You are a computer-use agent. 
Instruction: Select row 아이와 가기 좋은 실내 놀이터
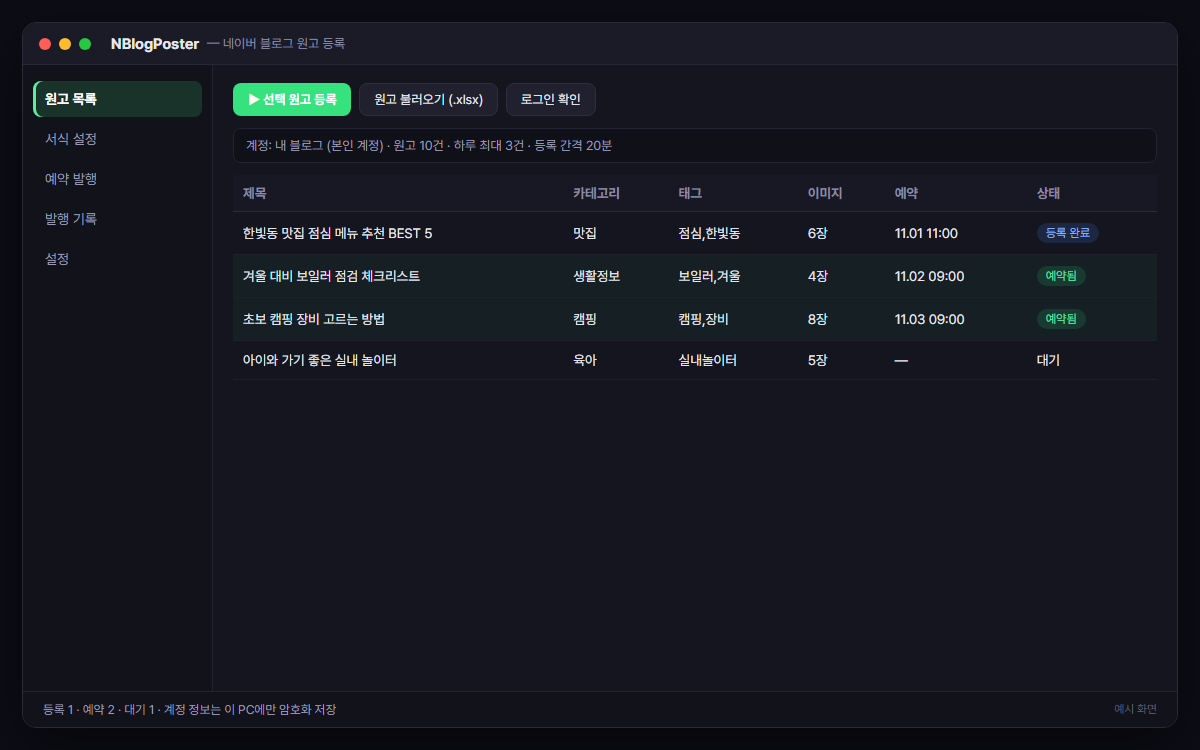click(x=695, y=360)
